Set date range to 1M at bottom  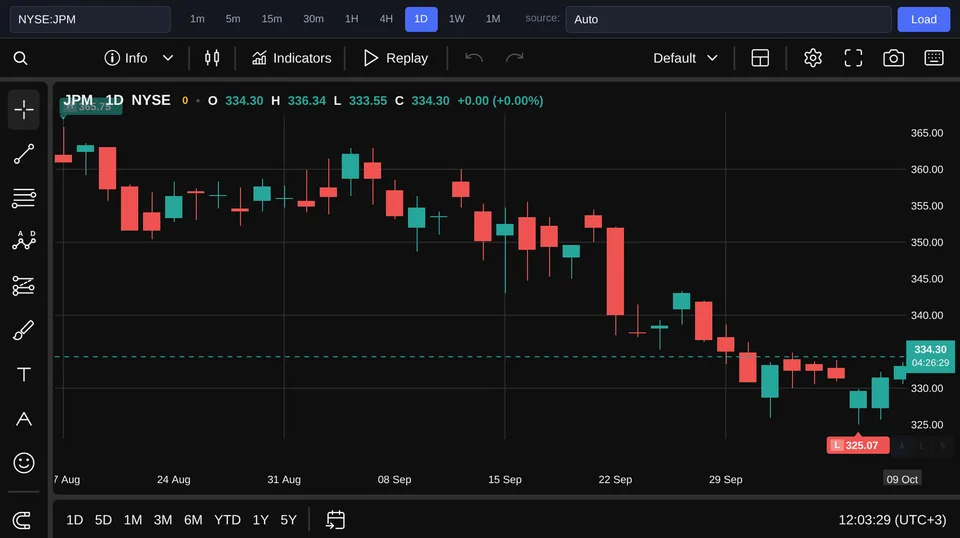133,520
